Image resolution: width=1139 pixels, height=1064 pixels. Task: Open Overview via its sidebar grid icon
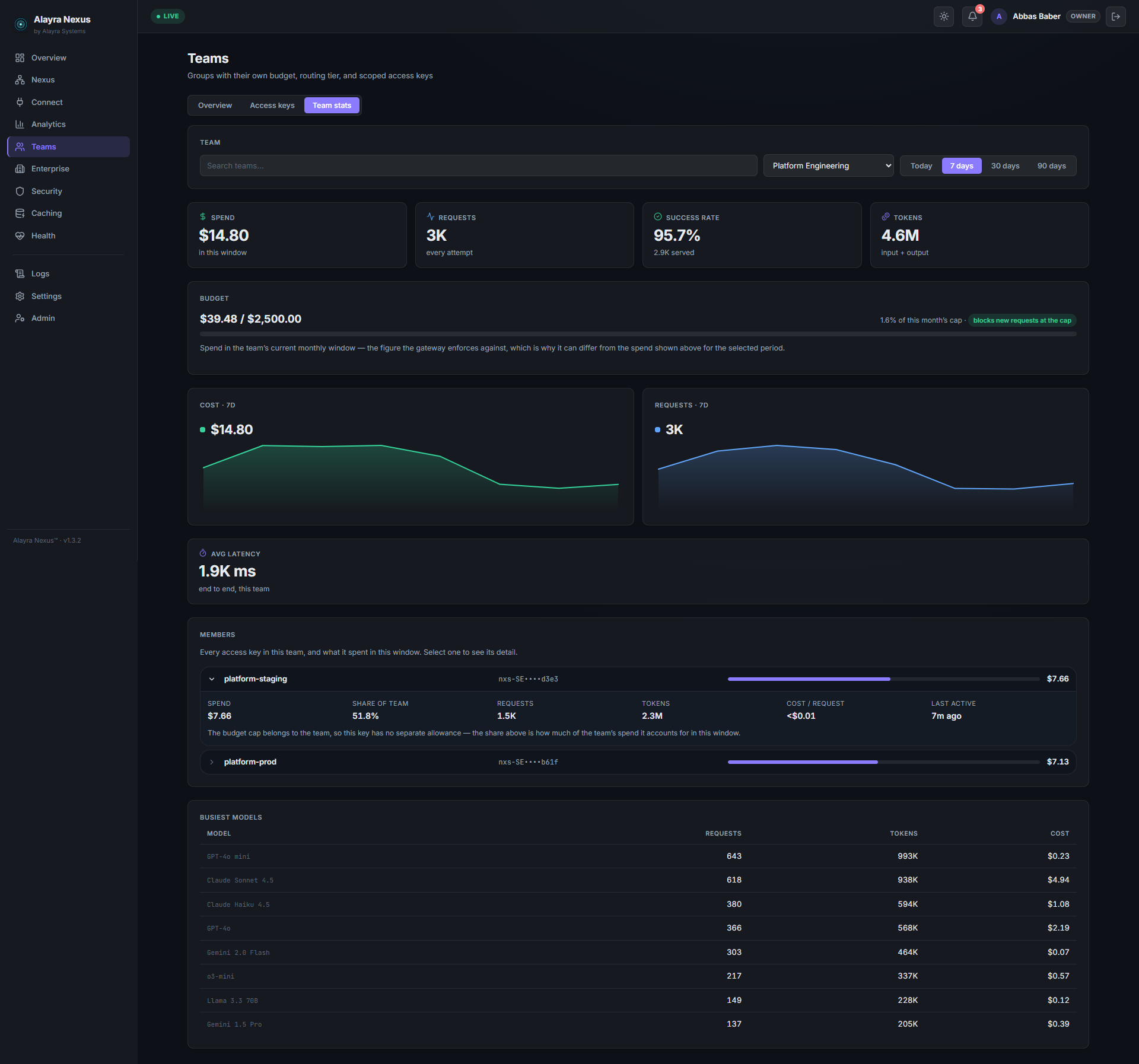click(20, 58)
